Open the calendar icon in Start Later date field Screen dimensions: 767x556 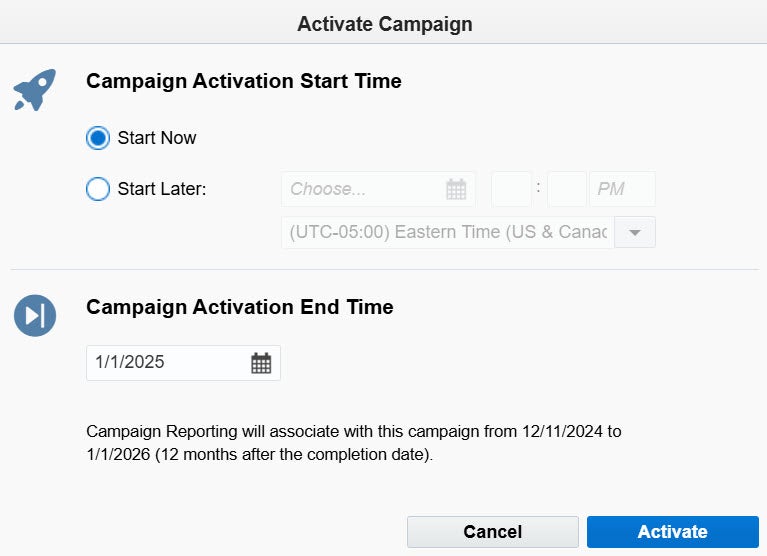point(456,189)
